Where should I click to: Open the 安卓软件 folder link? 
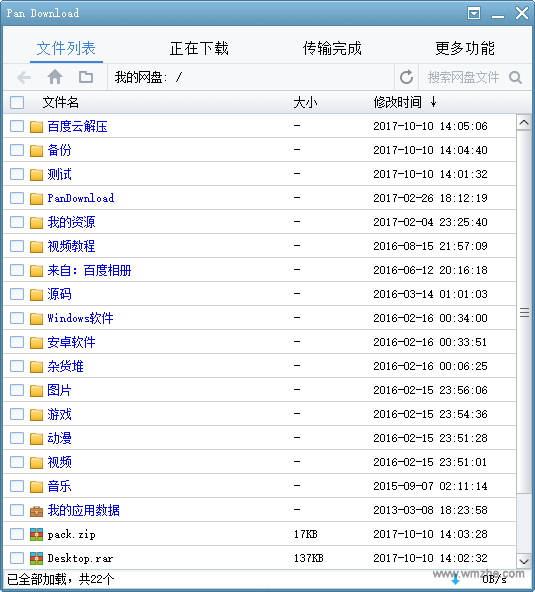pos(71,342)
